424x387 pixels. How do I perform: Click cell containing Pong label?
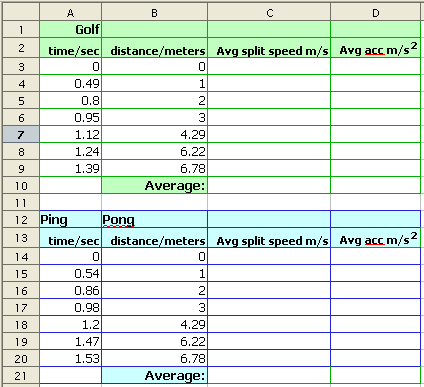pyautogui.click(x=155, y=220)
